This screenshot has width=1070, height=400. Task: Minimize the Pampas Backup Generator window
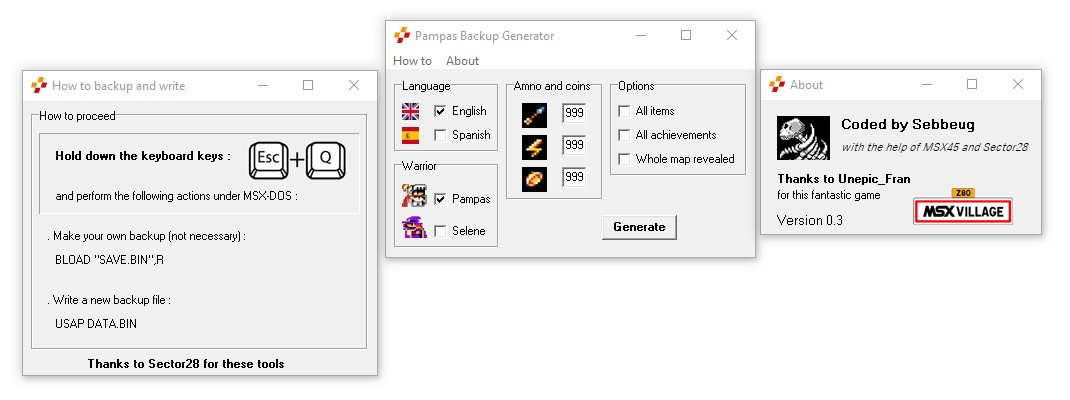click(x=641, y=35)
